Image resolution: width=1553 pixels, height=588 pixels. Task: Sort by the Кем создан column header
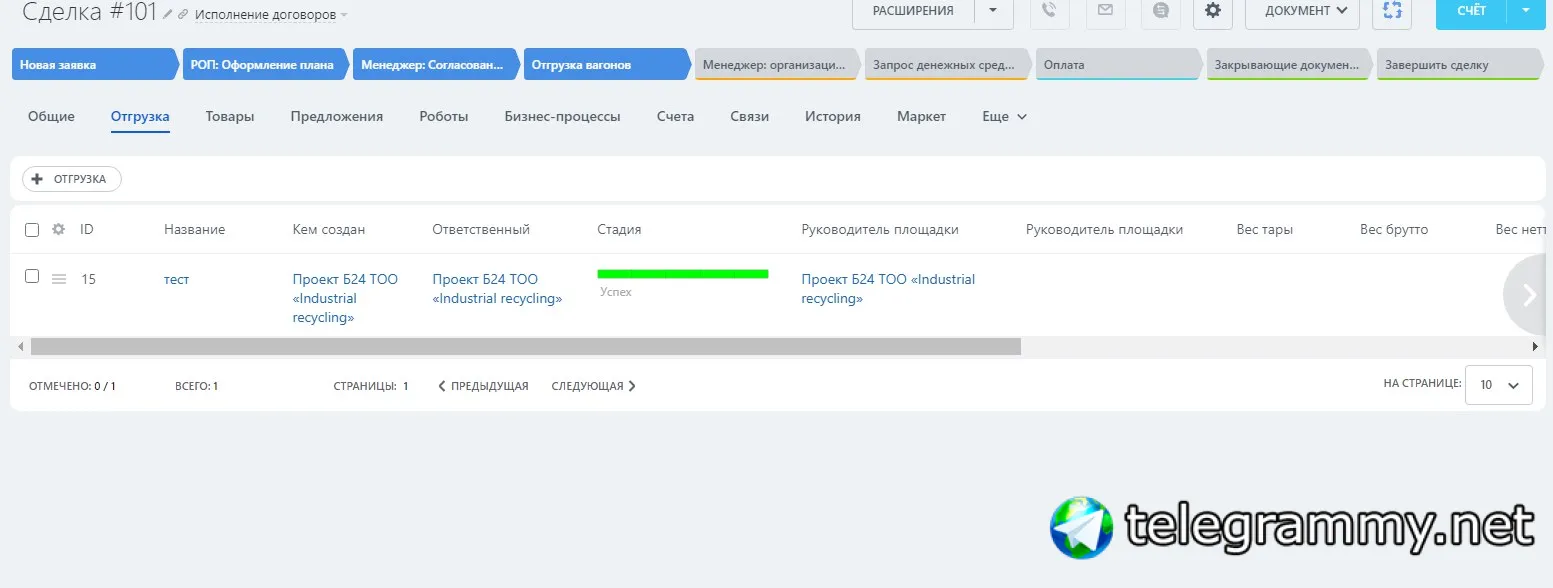[329, 229]
